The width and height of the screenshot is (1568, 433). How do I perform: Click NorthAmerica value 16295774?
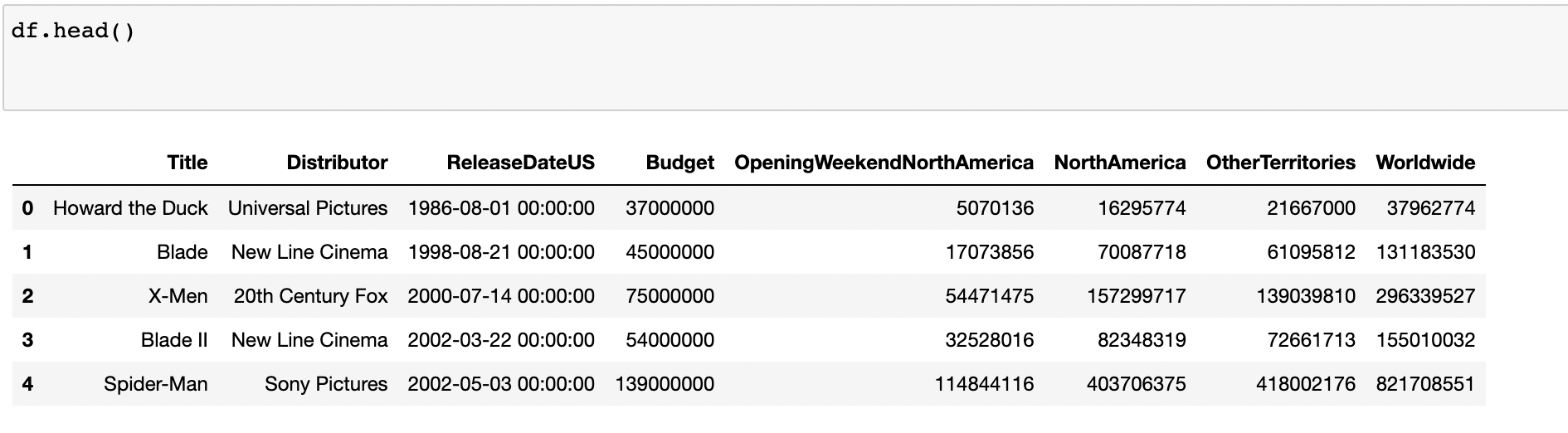pos(1142,208)
